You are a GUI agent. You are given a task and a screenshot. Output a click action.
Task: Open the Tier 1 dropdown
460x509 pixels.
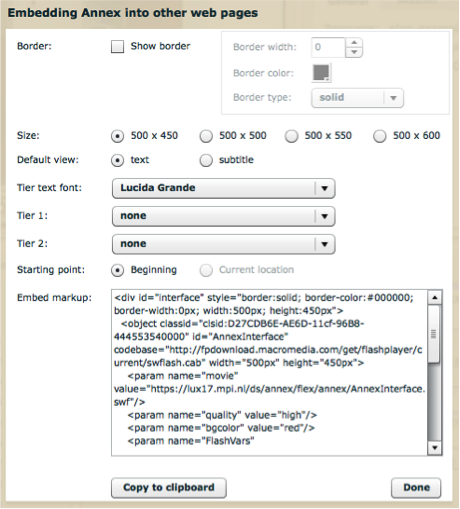pos(223,216)
